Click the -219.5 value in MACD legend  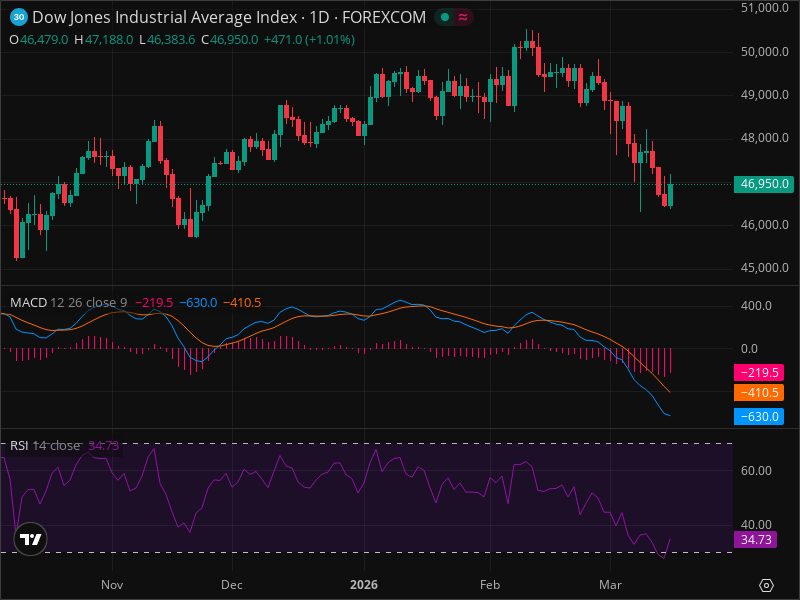pos(154,303)
